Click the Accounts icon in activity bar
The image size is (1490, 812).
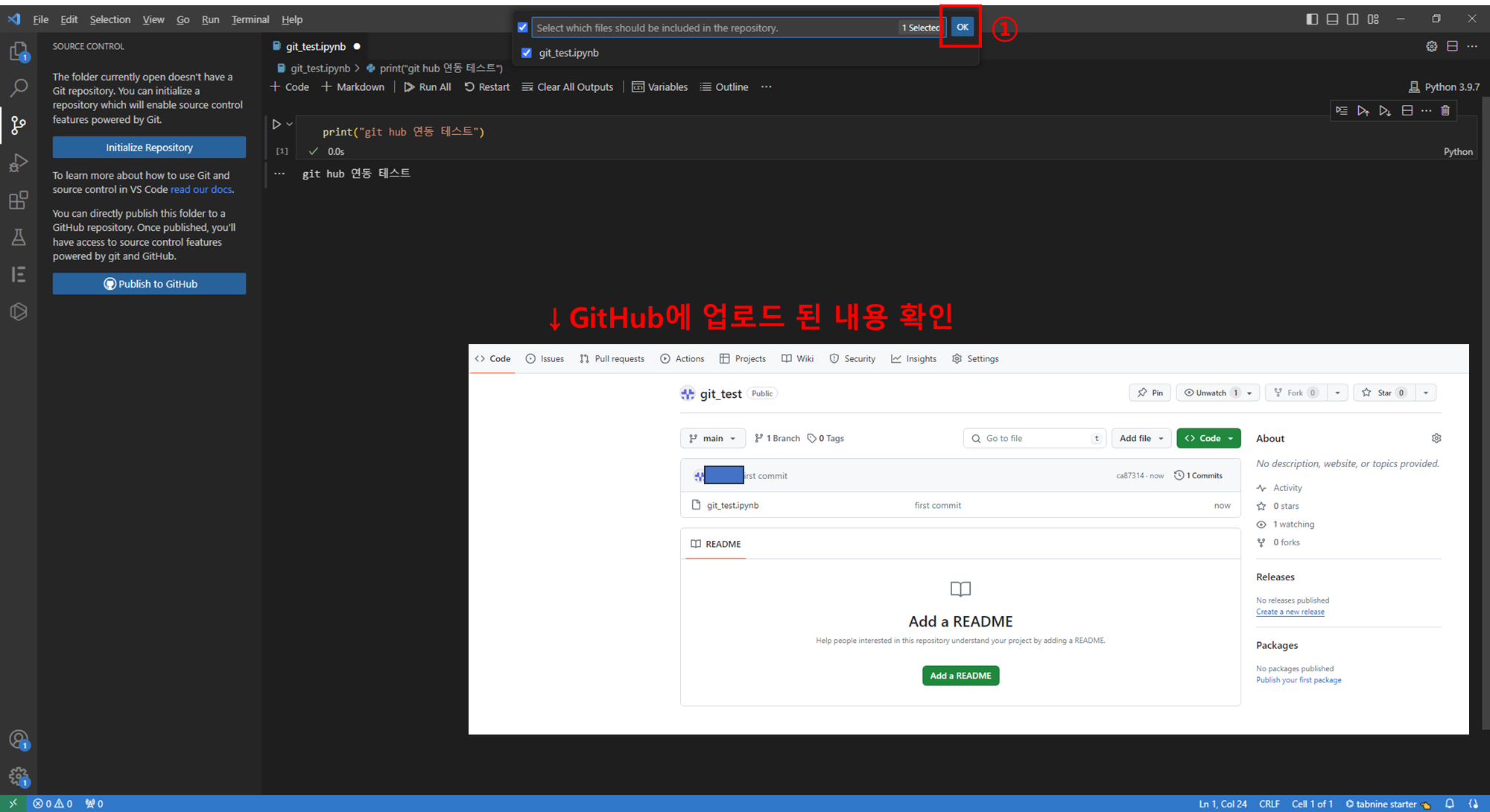(19, 739)
